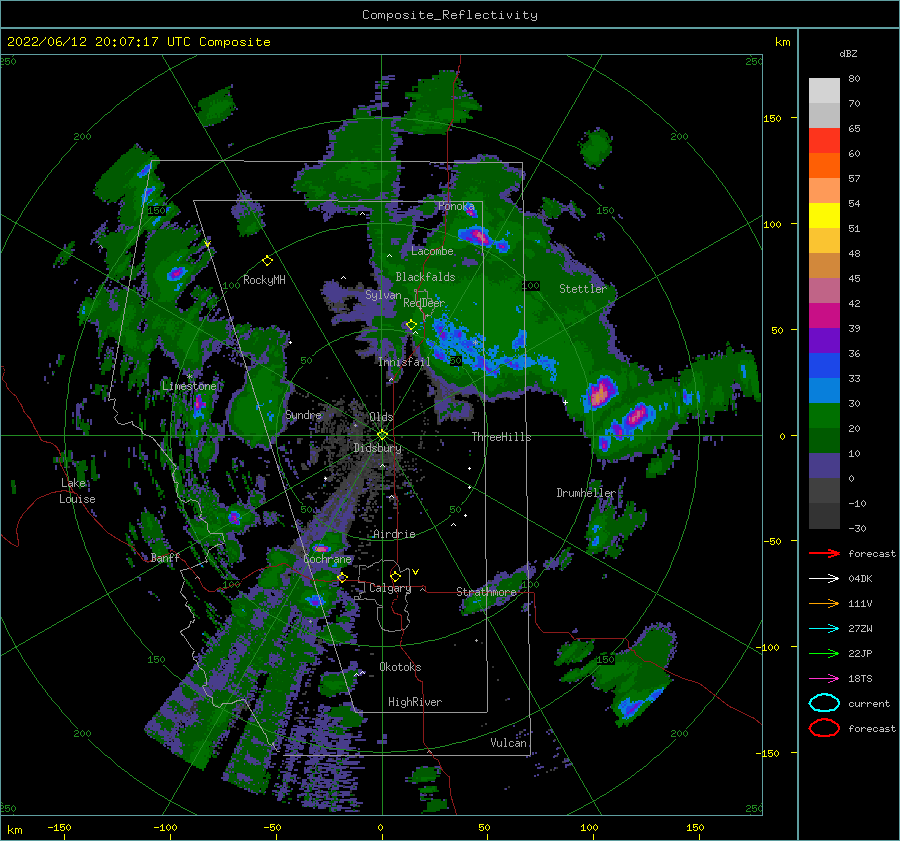Click the yellow diamond marker near RedDeer
The width and height of the screenshot is (900, 841).
click(411, 325)
